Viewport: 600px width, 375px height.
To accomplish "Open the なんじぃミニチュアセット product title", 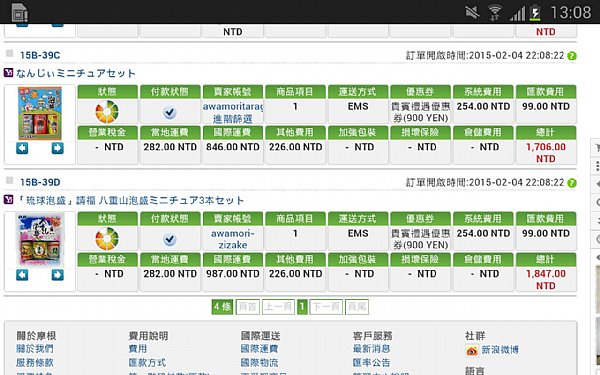I will (x=76, y=73).
